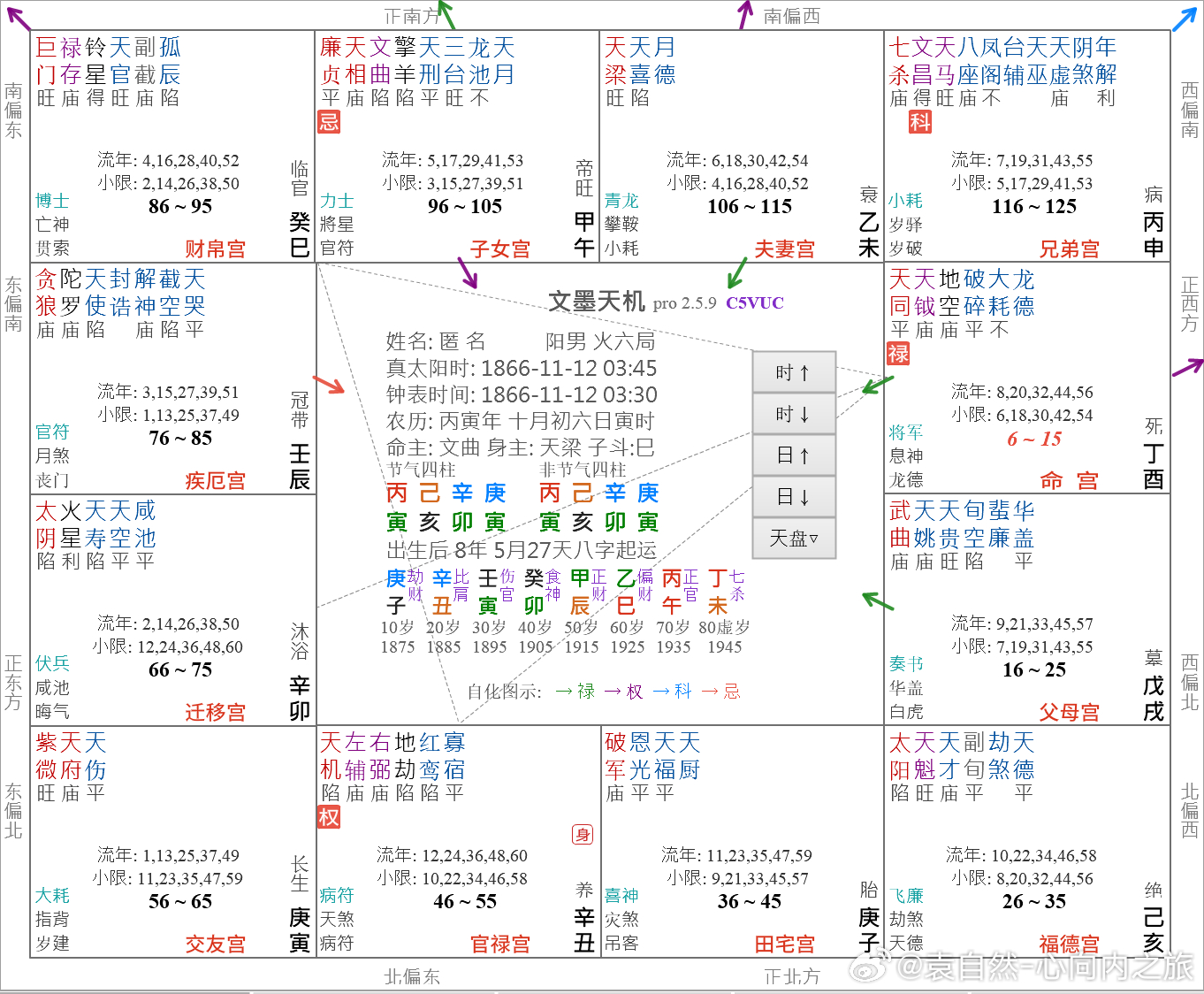1204x994 pixels.
Task: Click the 非节气四柱 heading
Action: [583, 470]
